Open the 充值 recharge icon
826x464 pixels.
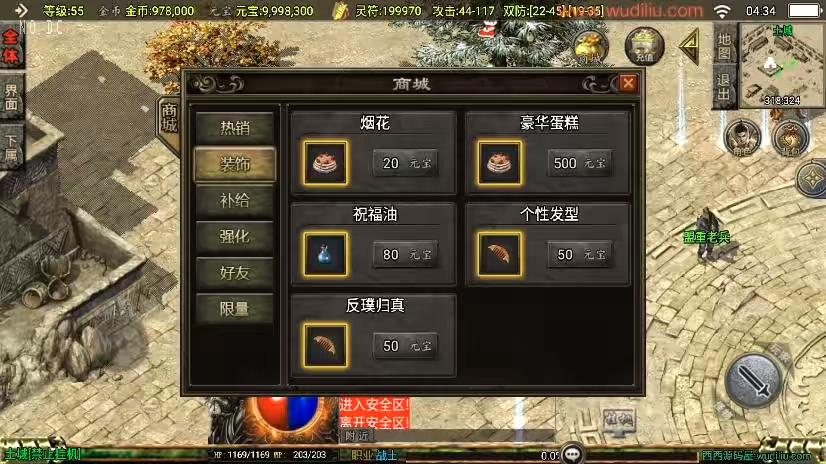point(645,46)
